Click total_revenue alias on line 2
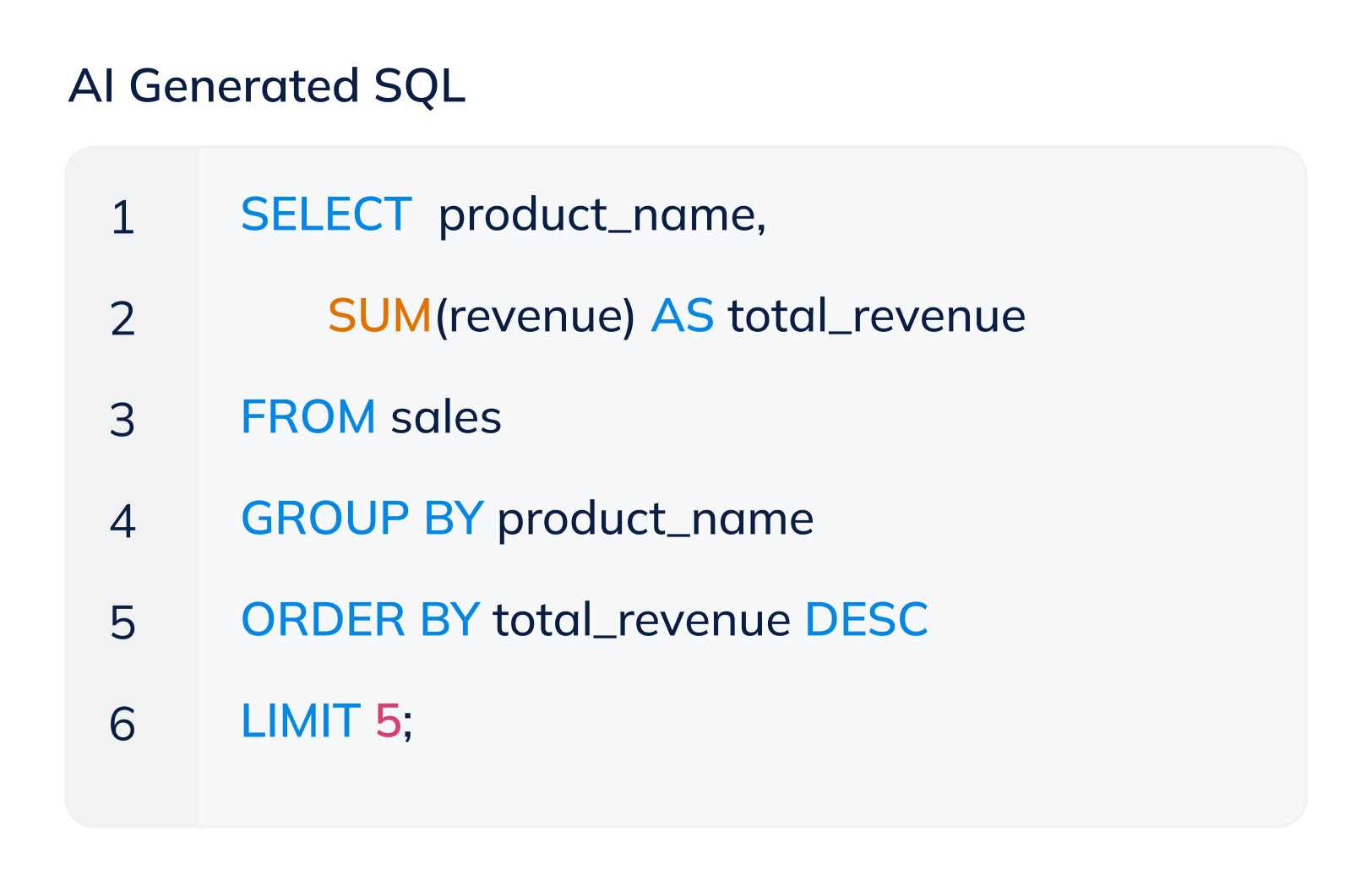 876,316
